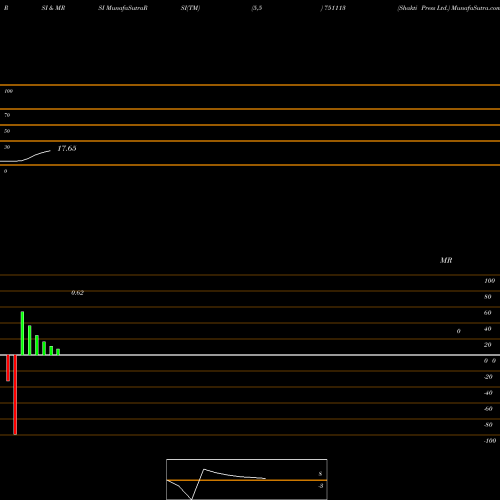Click the SI & MR header label

pos(53,8)
